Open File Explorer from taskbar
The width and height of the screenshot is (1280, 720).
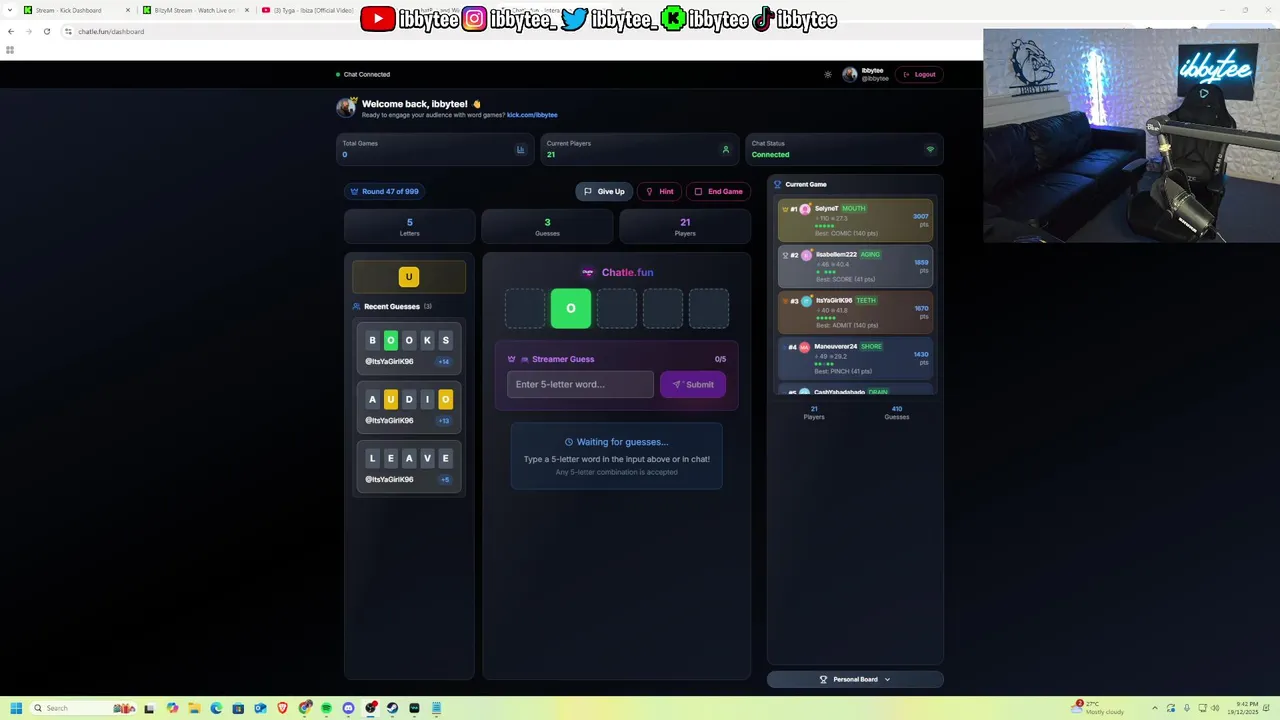tap(194, 708)
